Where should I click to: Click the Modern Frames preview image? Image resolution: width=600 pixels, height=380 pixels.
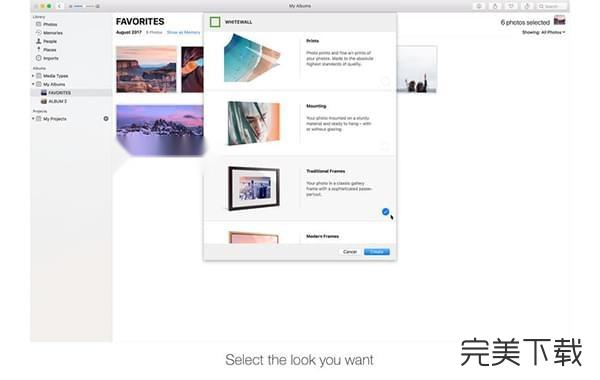(254, 237)
